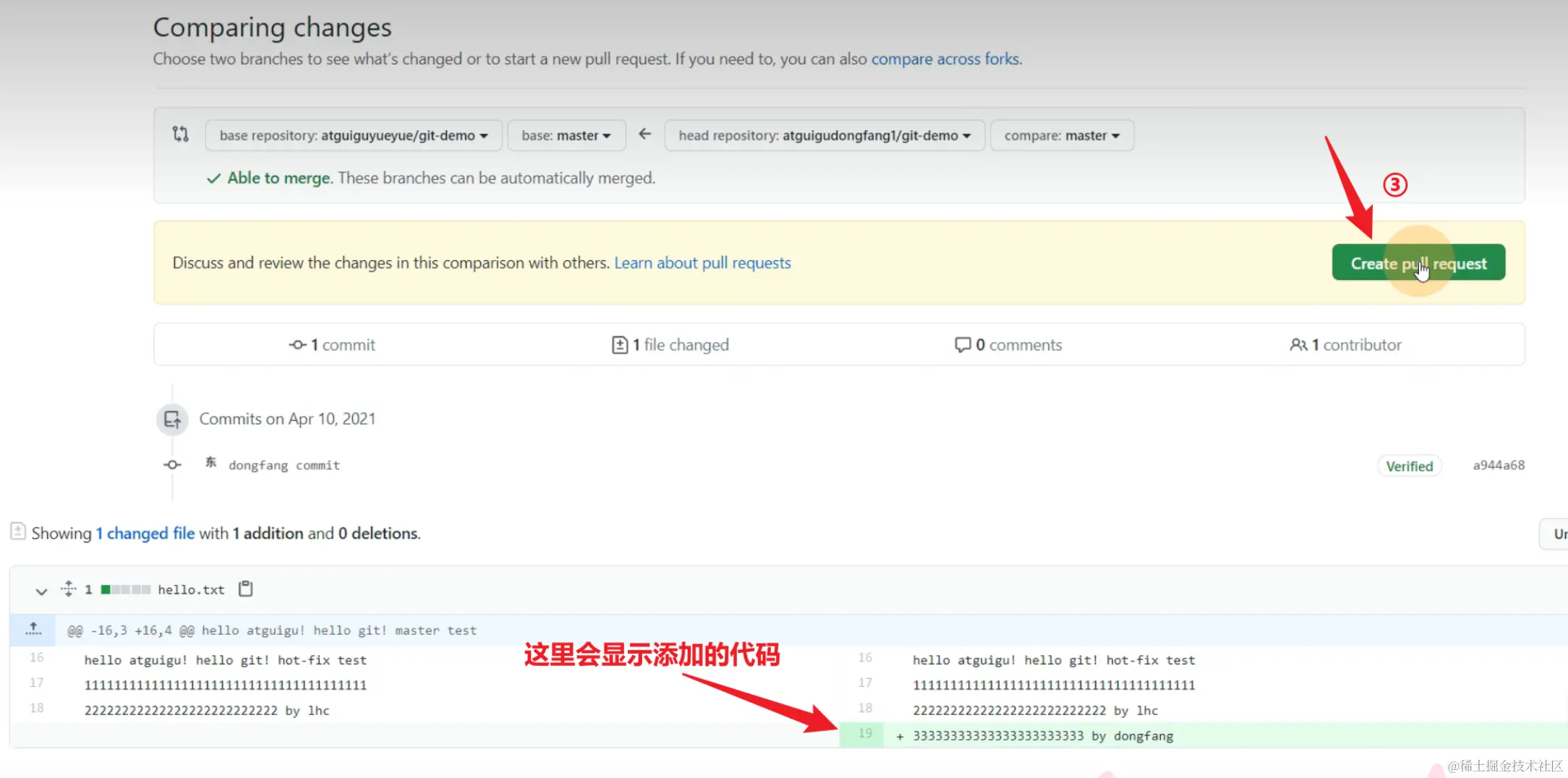Click the Verified signature badge
The width and height of the screenshot is (1568, 778).
pyautogui.click(x=1410, y=466)
